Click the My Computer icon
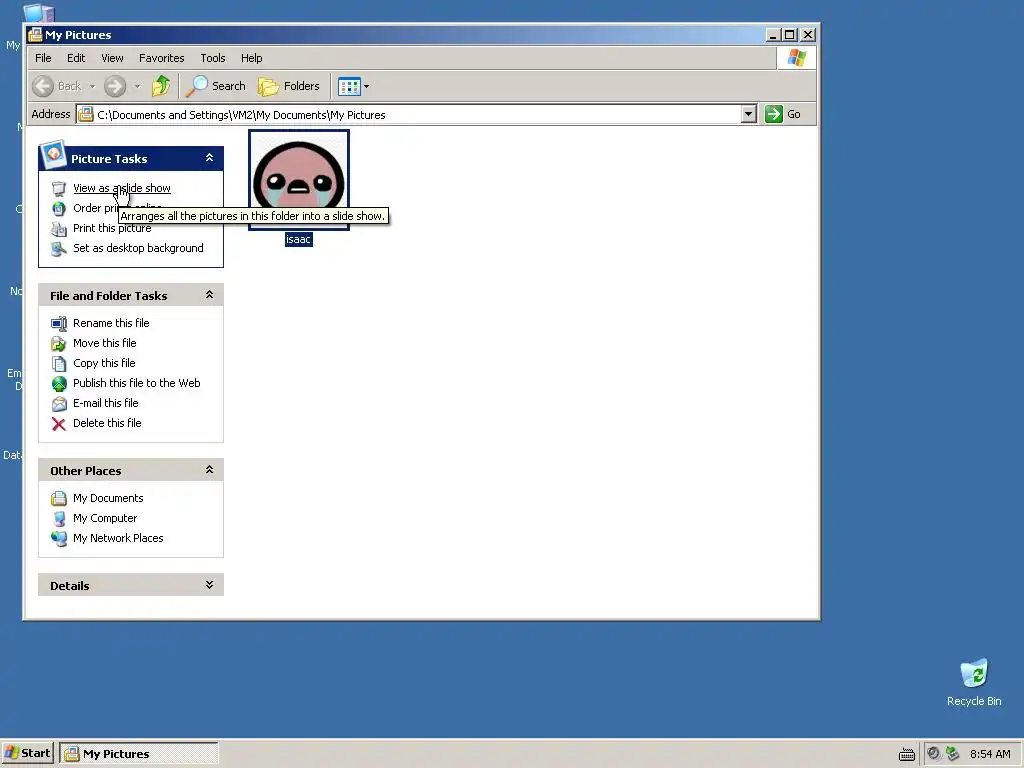The width and height of the screenshot is (1024, 768). (59, 519)
